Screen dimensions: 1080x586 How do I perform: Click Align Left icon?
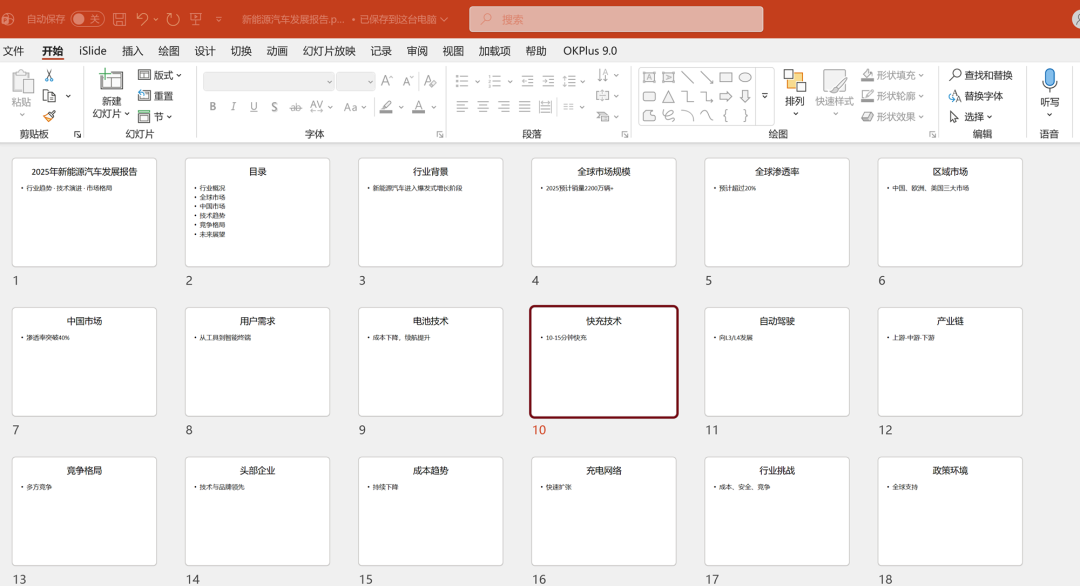462,107
